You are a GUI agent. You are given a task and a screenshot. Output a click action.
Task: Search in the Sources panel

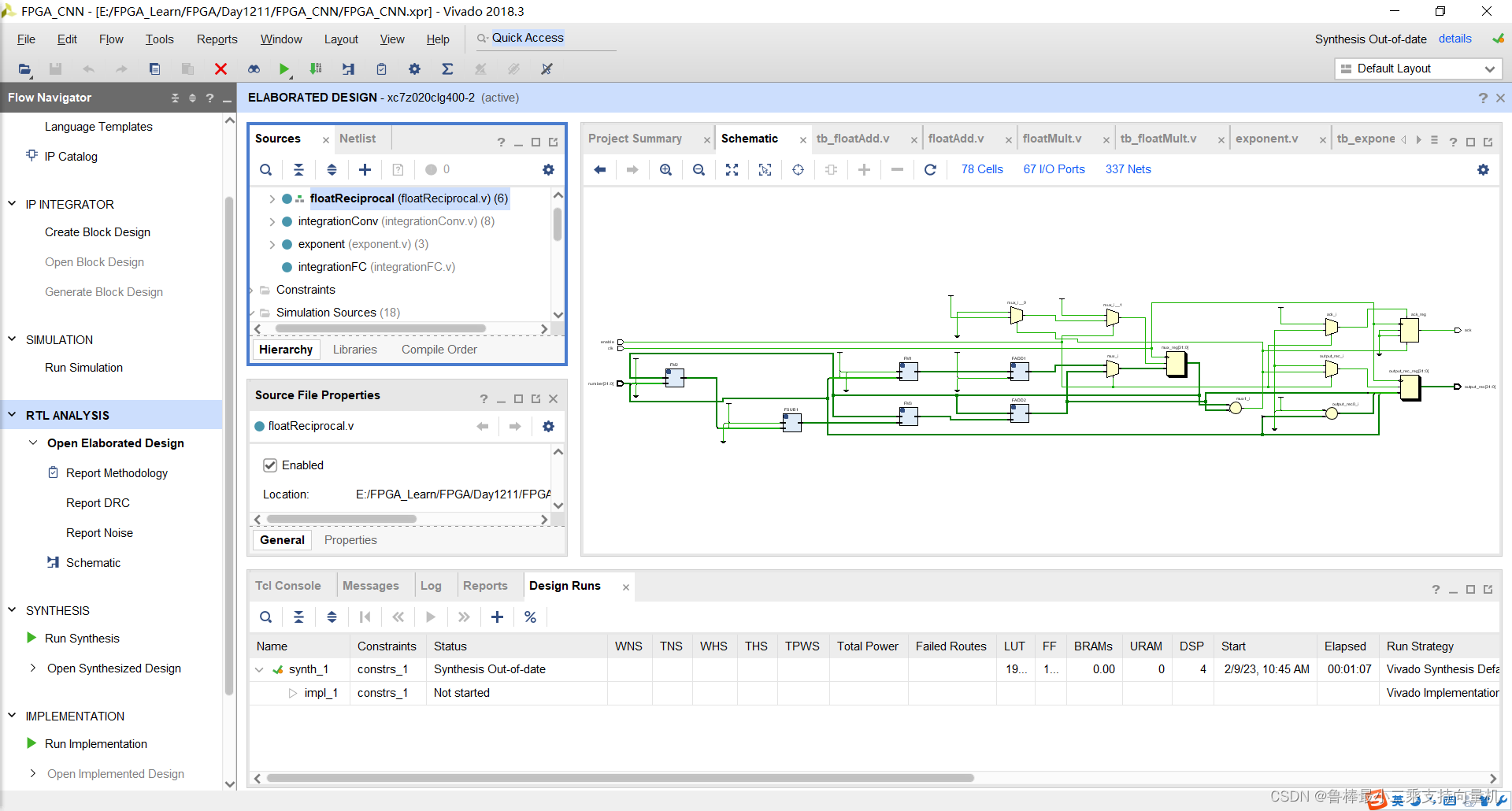pyautogui.click(x=266, y=169)
